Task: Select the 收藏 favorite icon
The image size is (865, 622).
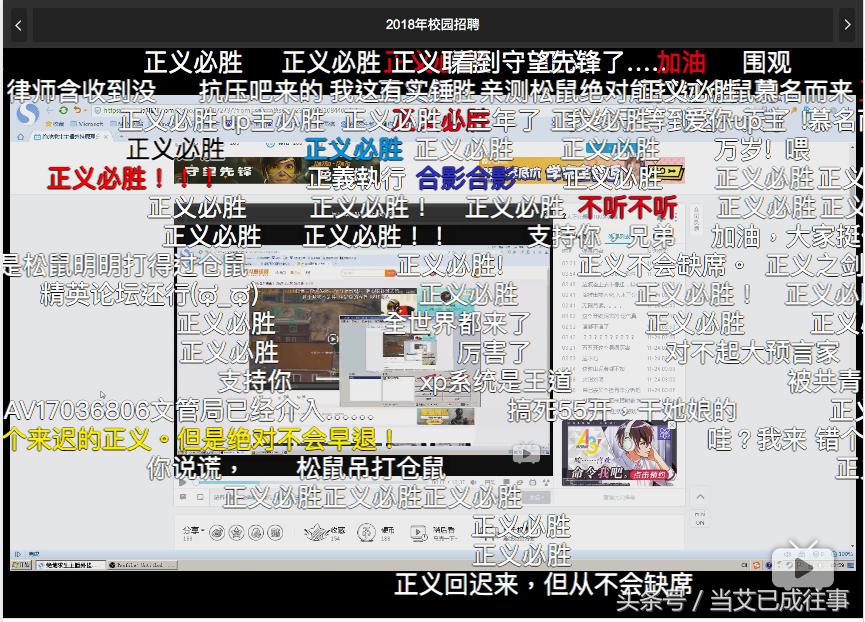Action: pos(317,532)
